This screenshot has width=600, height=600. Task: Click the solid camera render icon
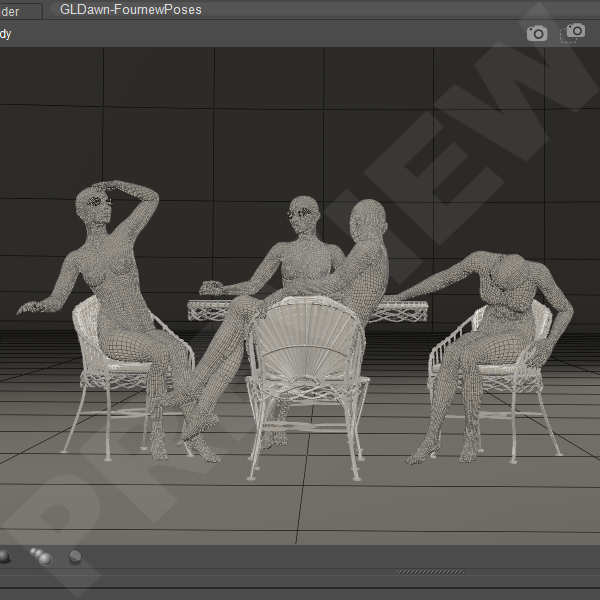click(537, 33)
